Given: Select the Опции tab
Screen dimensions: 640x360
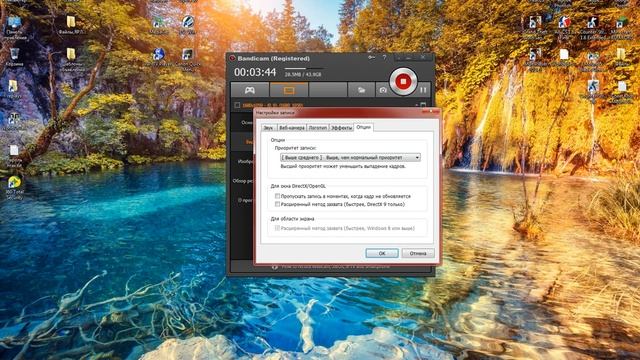Looking at the screenshot, I should (363, 127).
